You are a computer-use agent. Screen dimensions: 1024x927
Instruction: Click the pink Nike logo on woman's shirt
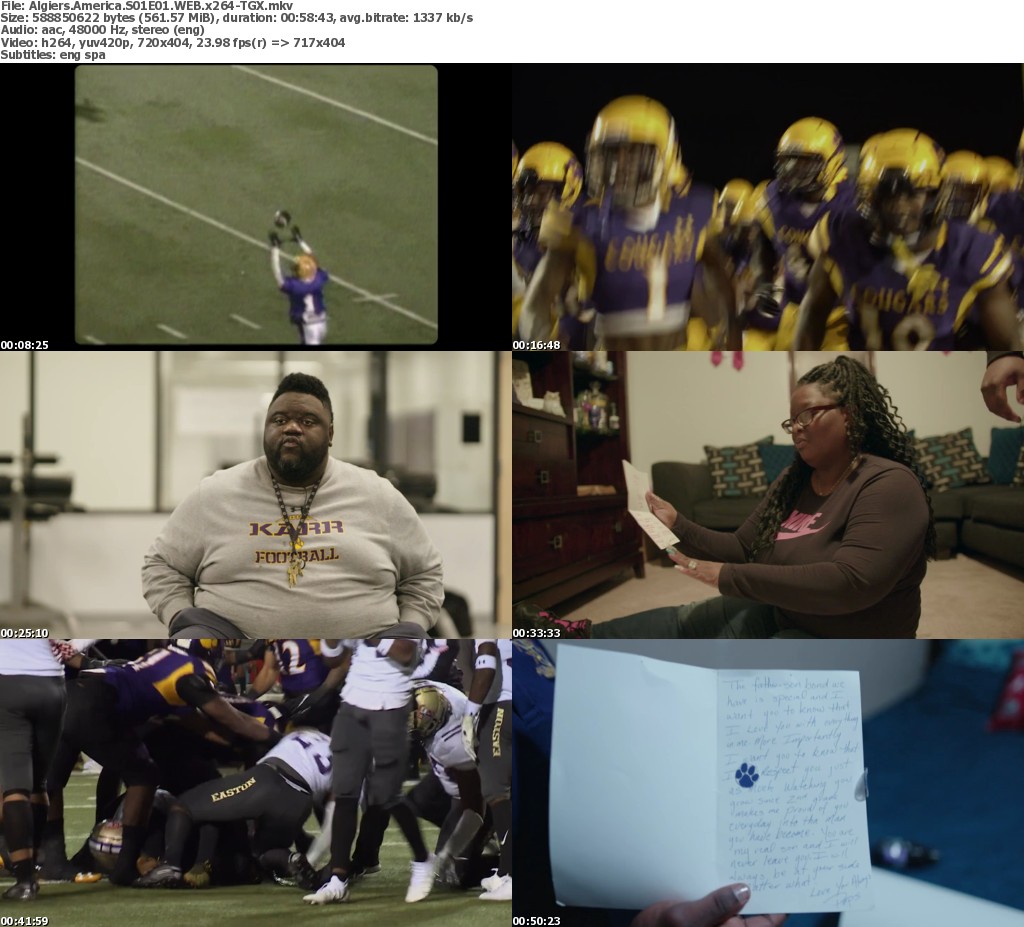(800, 524)
